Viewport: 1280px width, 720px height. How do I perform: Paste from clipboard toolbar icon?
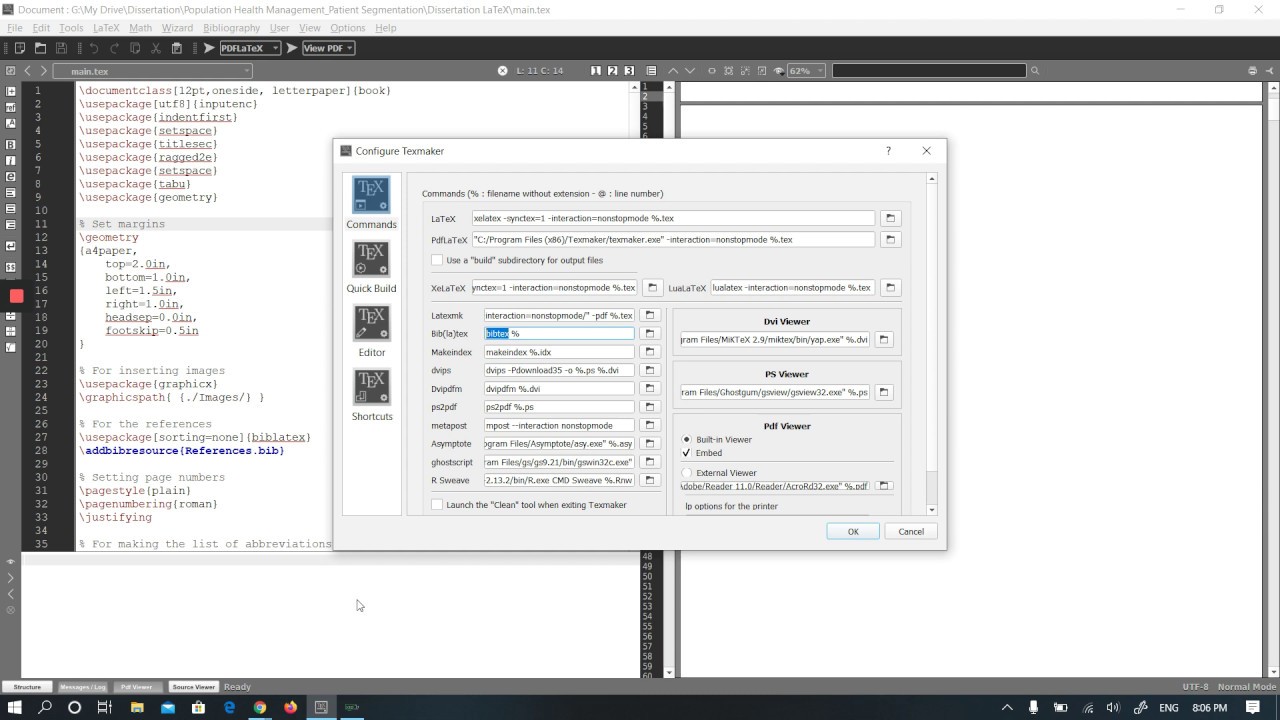[177, 48]
